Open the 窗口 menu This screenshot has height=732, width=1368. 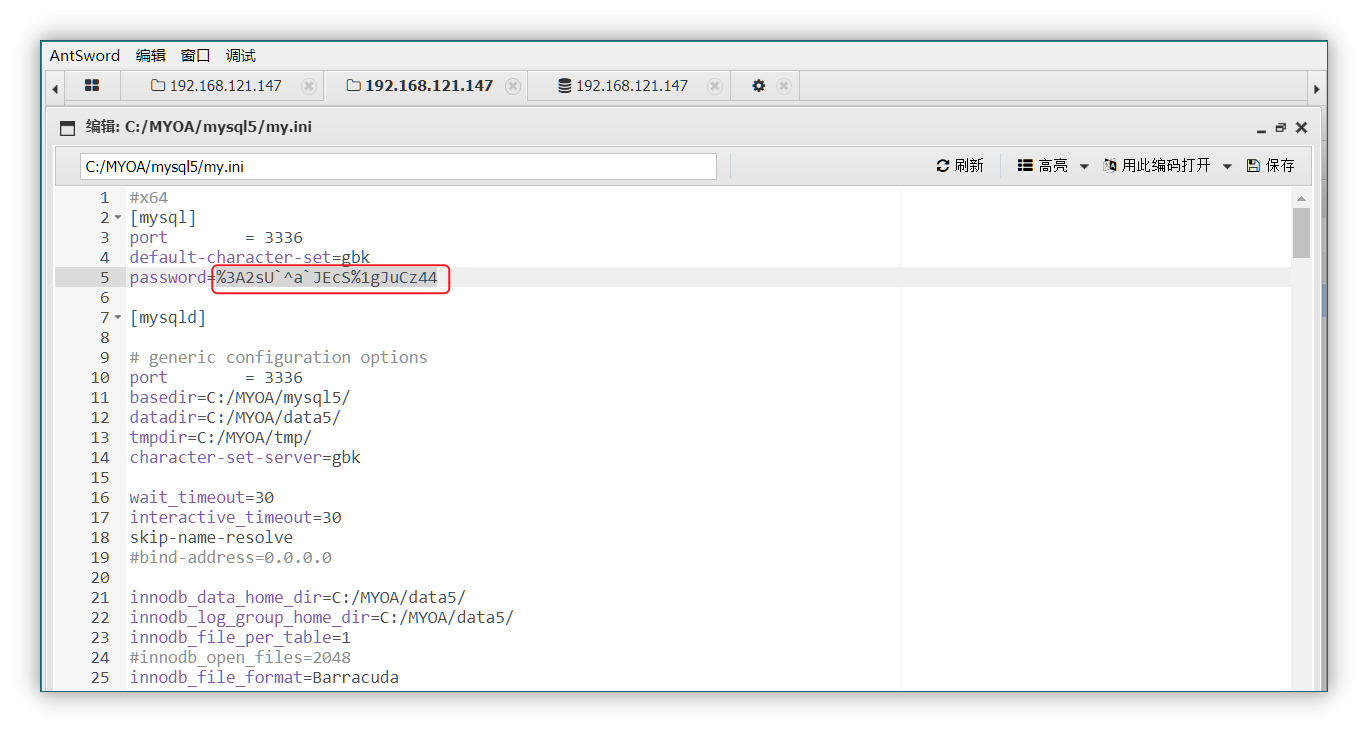click(x=196, y=56)
